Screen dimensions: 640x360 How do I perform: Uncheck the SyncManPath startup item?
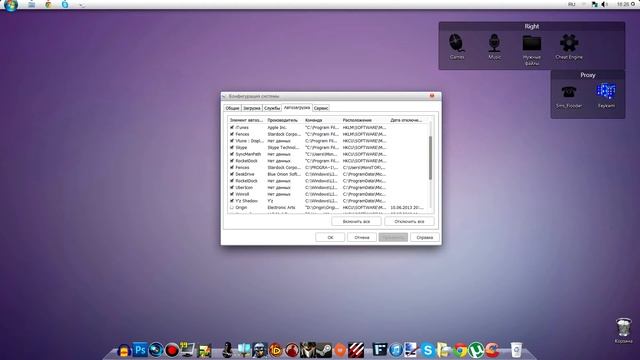(x=232, y=154)
